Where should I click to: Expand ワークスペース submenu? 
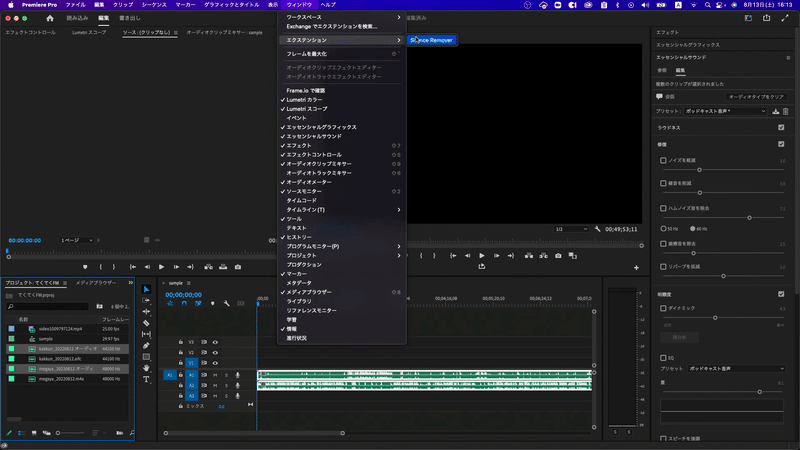click(x=342, y=17)
